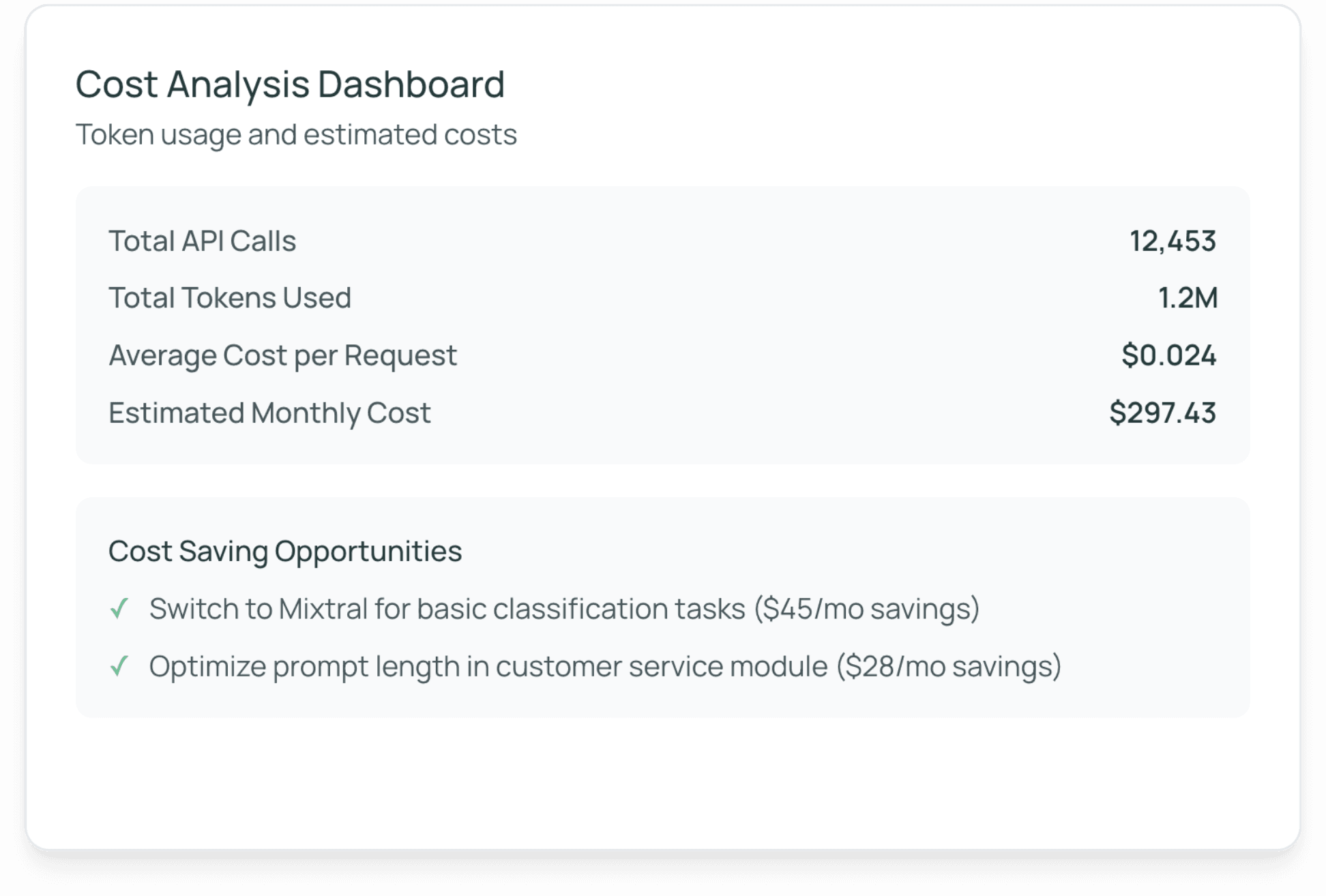Click the Cost Saving Opportunities heading
This screenshot has height=896, width=1326.
click(x=285, y=551)
